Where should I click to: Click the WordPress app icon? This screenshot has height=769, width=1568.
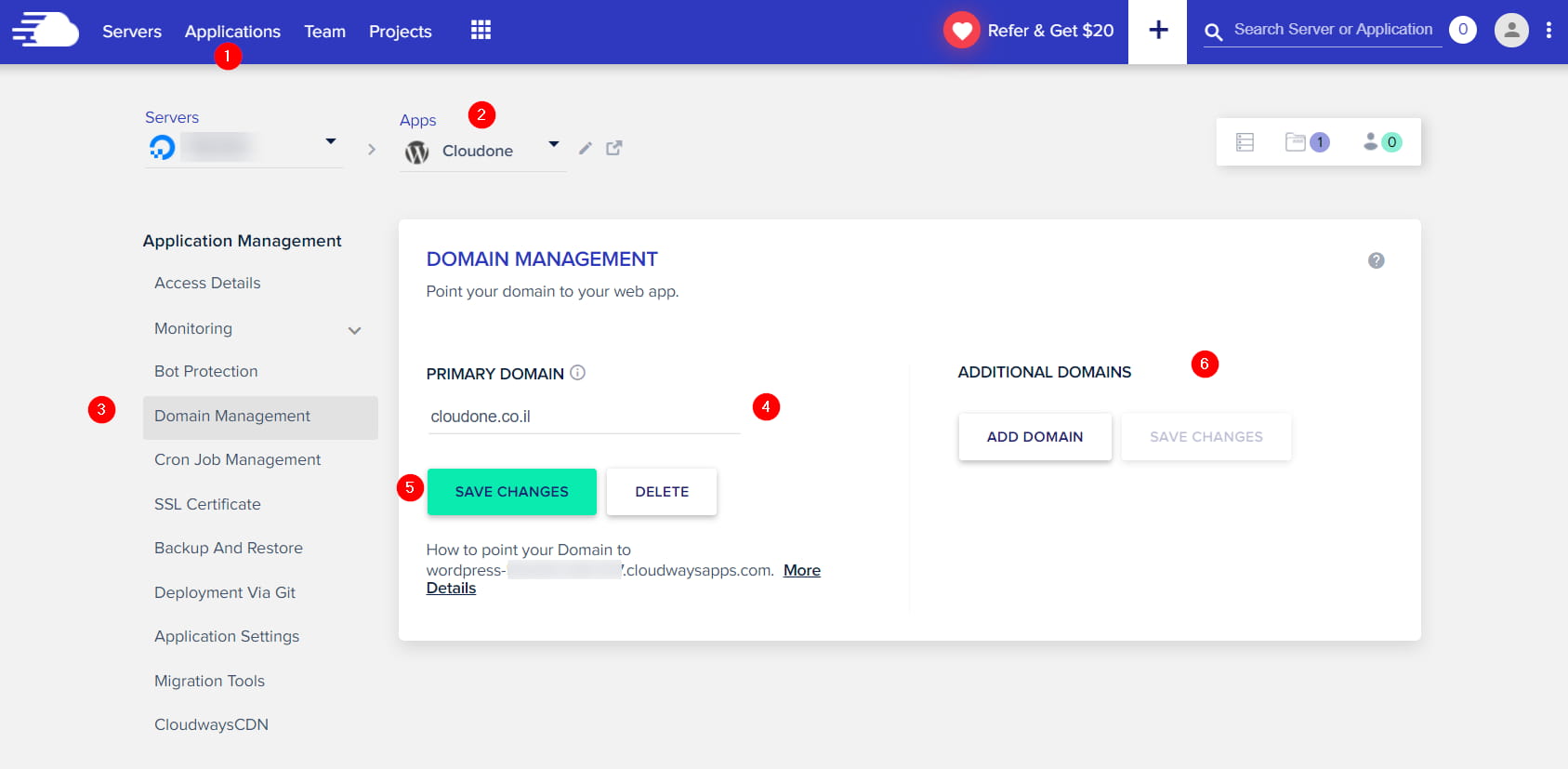point(416,152)
